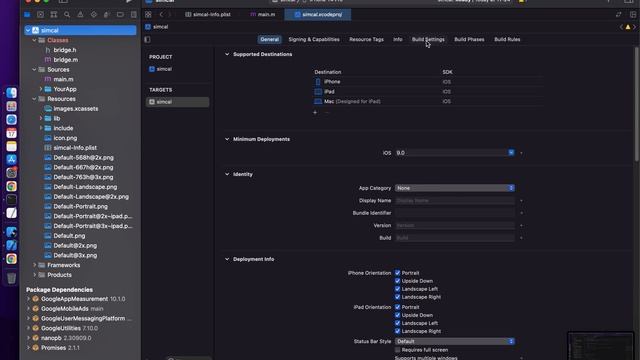Click the Version input field
The height and width of the screenshot is (360, 640).
455,225
